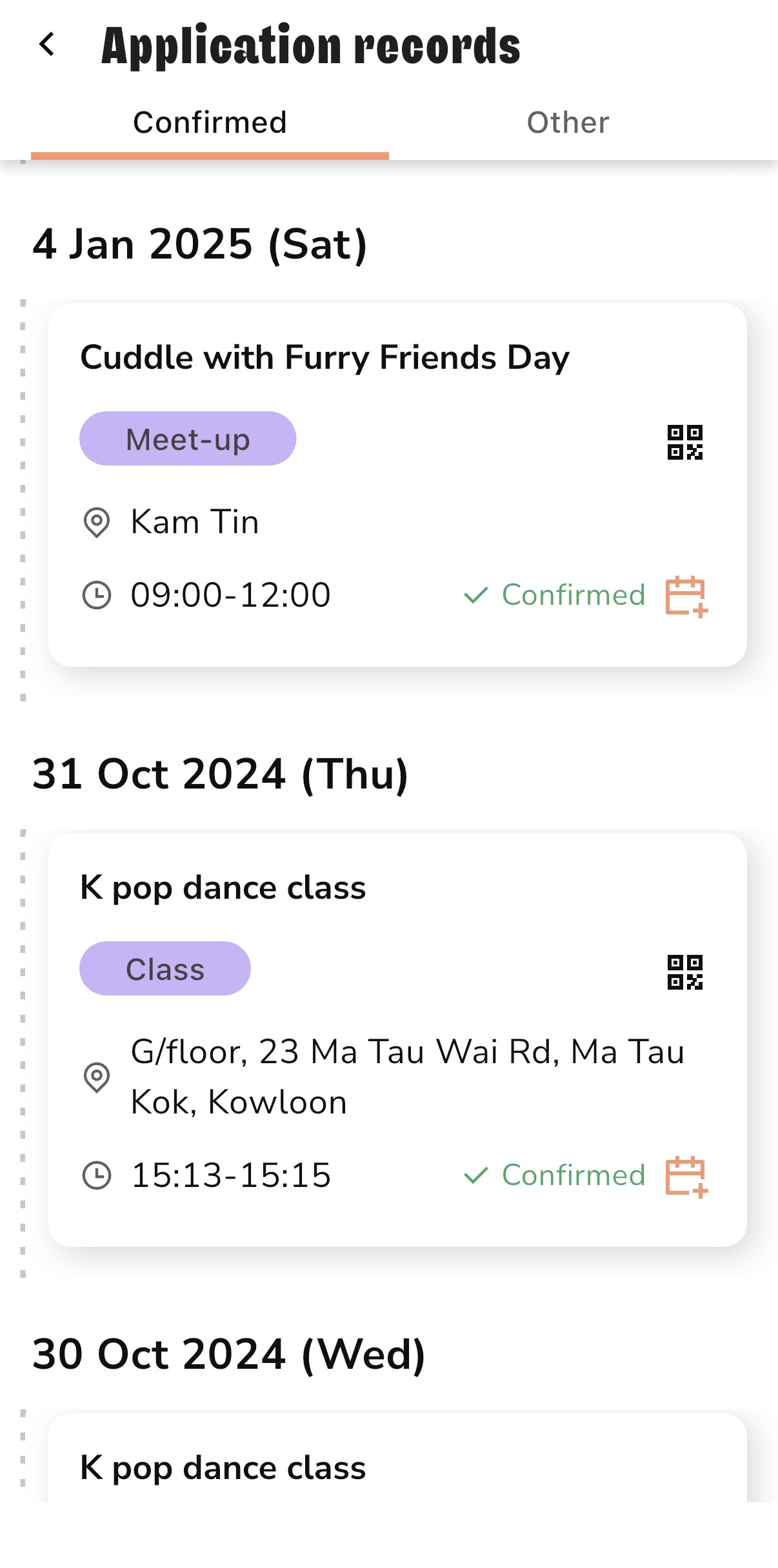This screenshot has height=1568, width=778.
Task: Tap the Ma Tau Wai Rd address text
Action: (406, 1077)
